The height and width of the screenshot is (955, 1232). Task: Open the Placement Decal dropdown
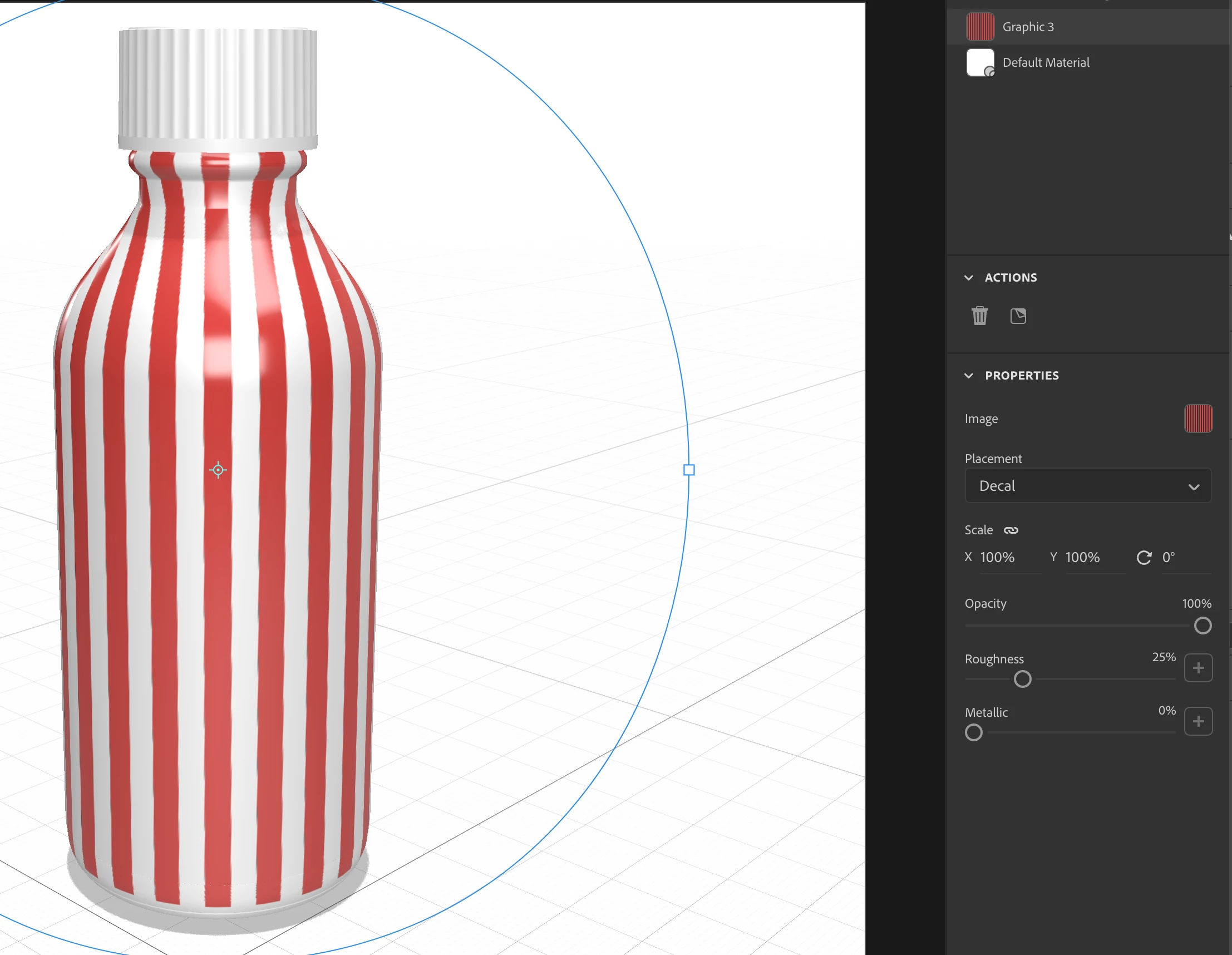1087,486
